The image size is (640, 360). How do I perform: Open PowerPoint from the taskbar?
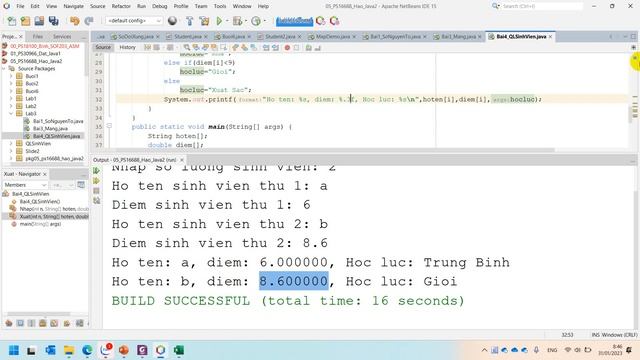(x=124, y=350)
